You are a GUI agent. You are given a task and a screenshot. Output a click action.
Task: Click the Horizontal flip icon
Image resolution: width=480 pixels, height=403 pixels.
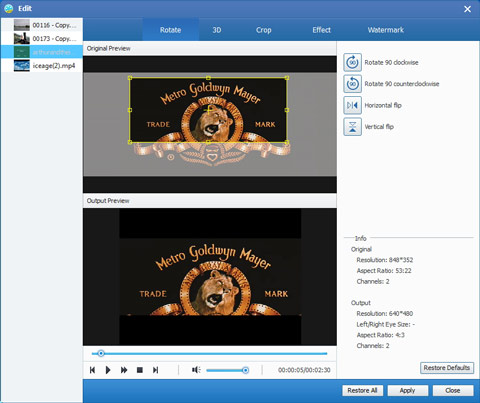352,105
